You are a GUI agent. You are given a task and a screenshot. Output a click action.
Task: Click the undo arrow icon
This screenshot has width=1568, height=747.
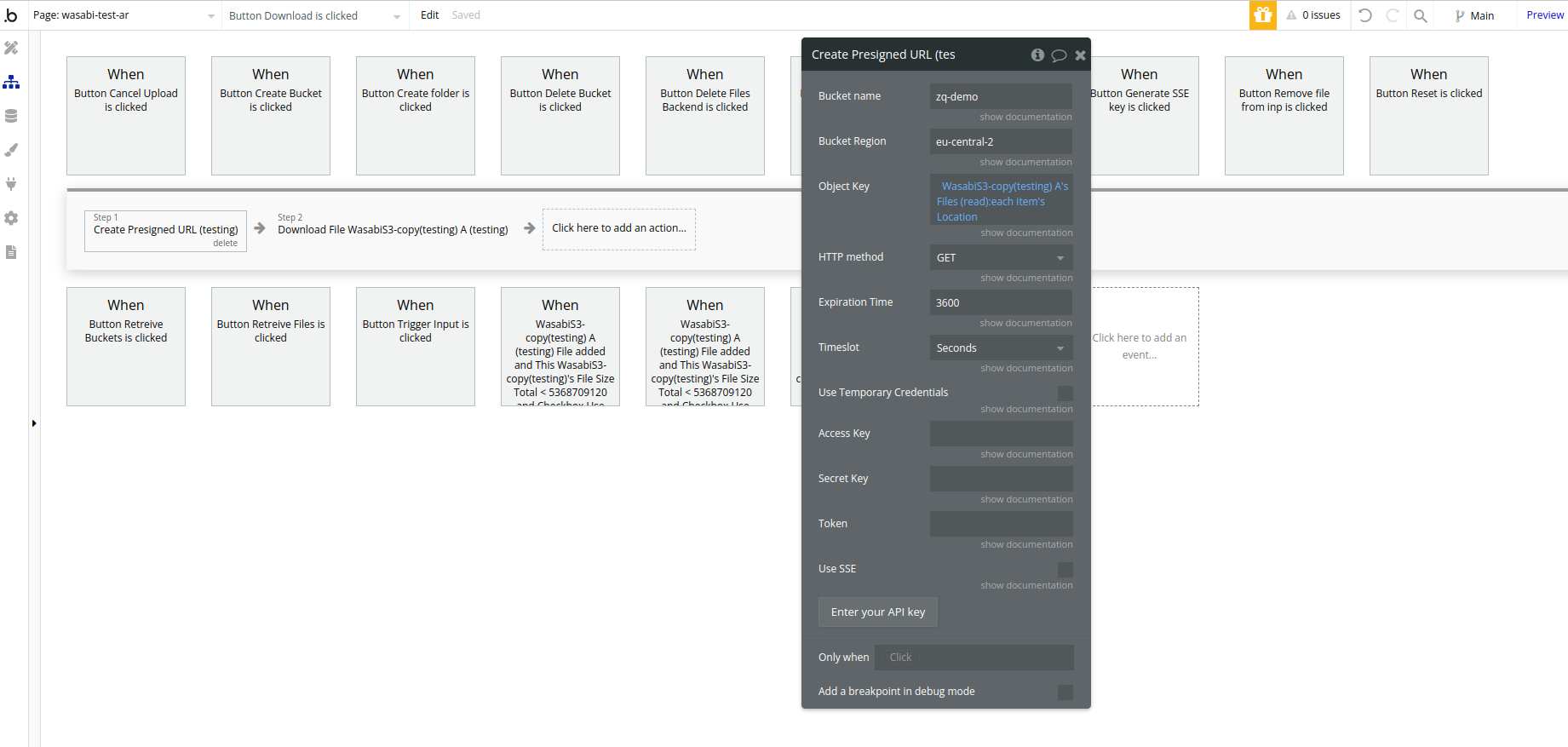[1365, 15]
